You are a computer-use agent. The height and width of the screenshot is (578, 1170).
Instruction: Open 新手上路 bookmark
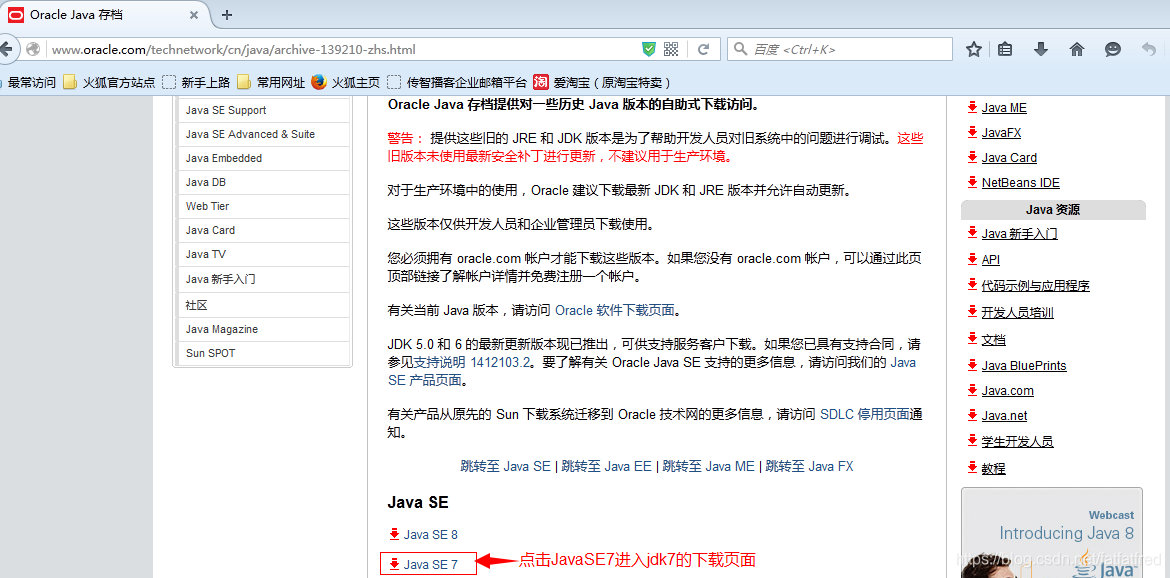point(196,82)
